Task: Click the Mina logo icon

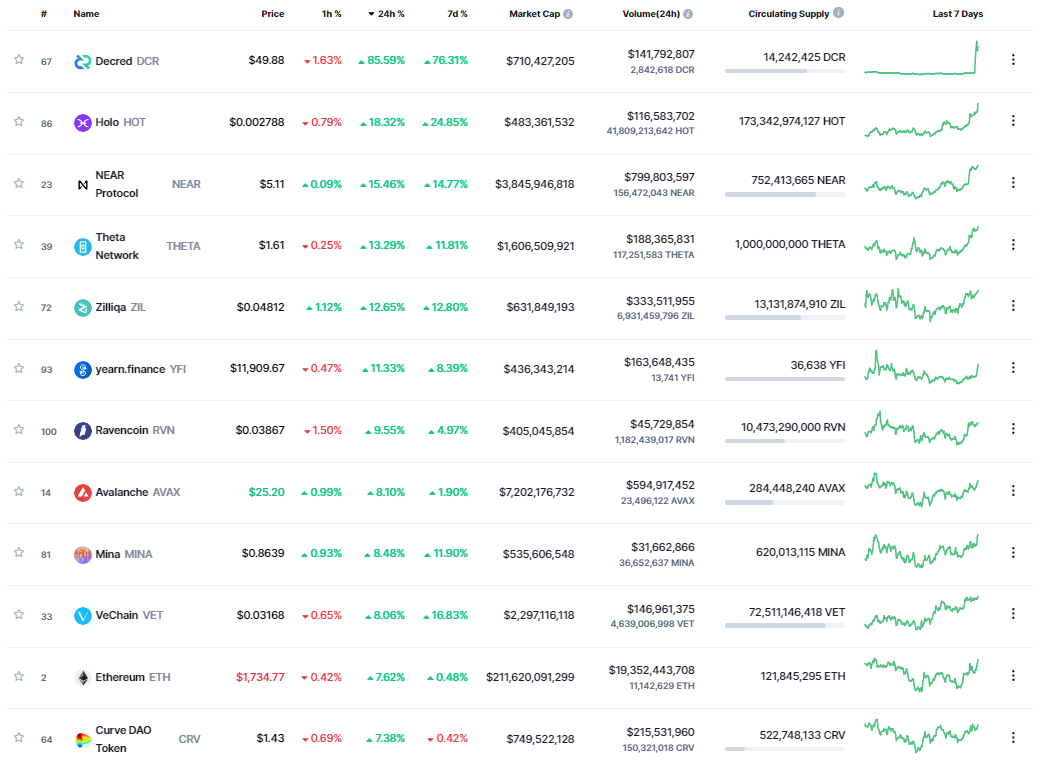Action: pyautogui.click(x=83, y=554)
